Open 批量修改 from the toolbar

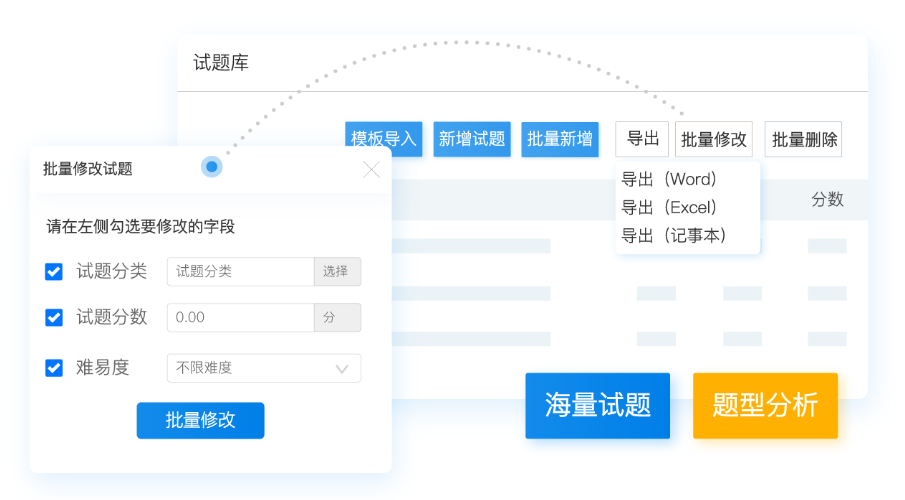pyautogui.click(x=714, y=140)
